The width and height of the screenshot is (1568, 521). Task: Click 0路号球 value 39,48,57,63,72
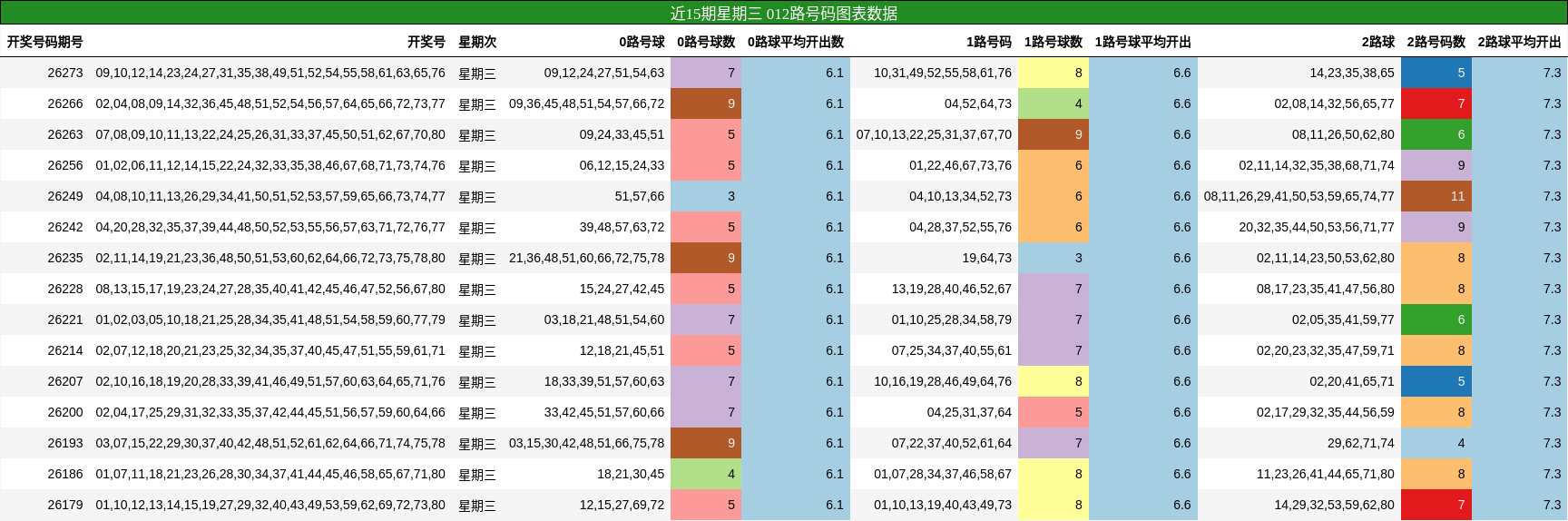tap(622, 227)
